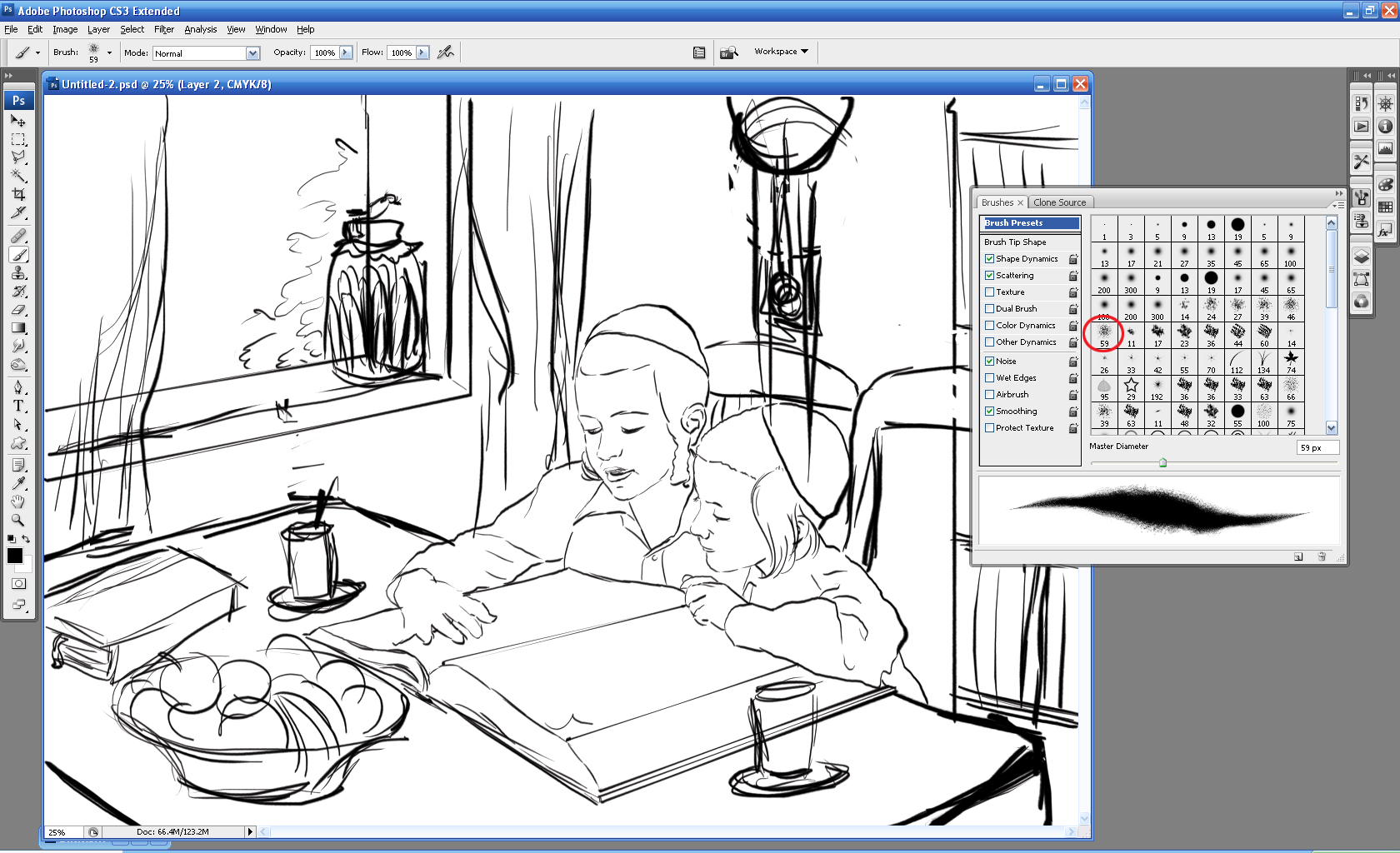Select the Horizontal Type tool
Screen dimensions: 1400x853
[x=17, y=406]
